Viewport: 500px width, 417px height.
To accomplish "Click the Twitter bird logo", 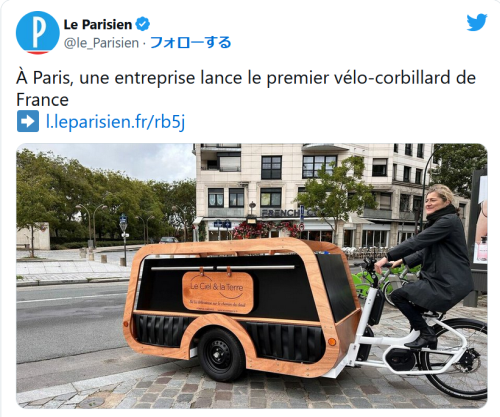I will (477, 23).
